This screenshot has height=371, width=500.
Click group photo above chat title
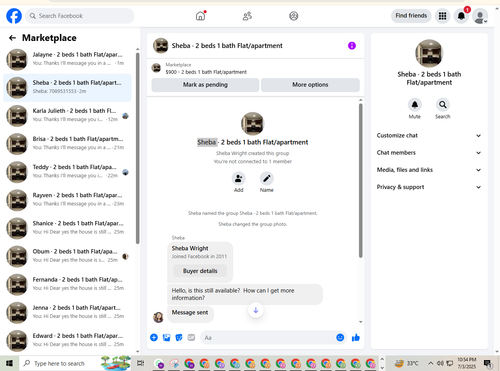pos(252,123)
